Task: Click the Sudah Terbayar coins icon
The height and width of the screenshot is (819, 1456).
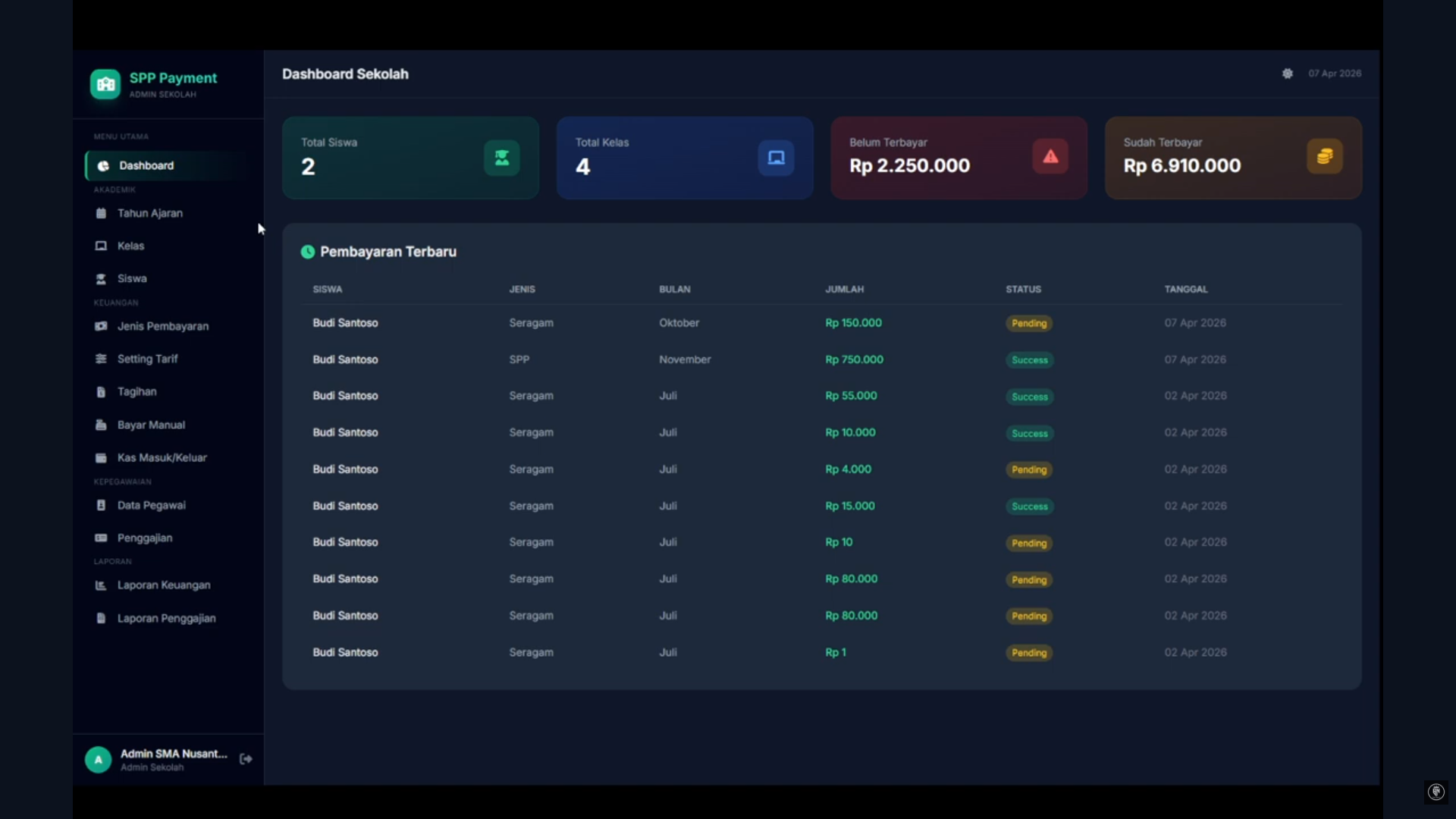Action: (x=1325, y=157)
